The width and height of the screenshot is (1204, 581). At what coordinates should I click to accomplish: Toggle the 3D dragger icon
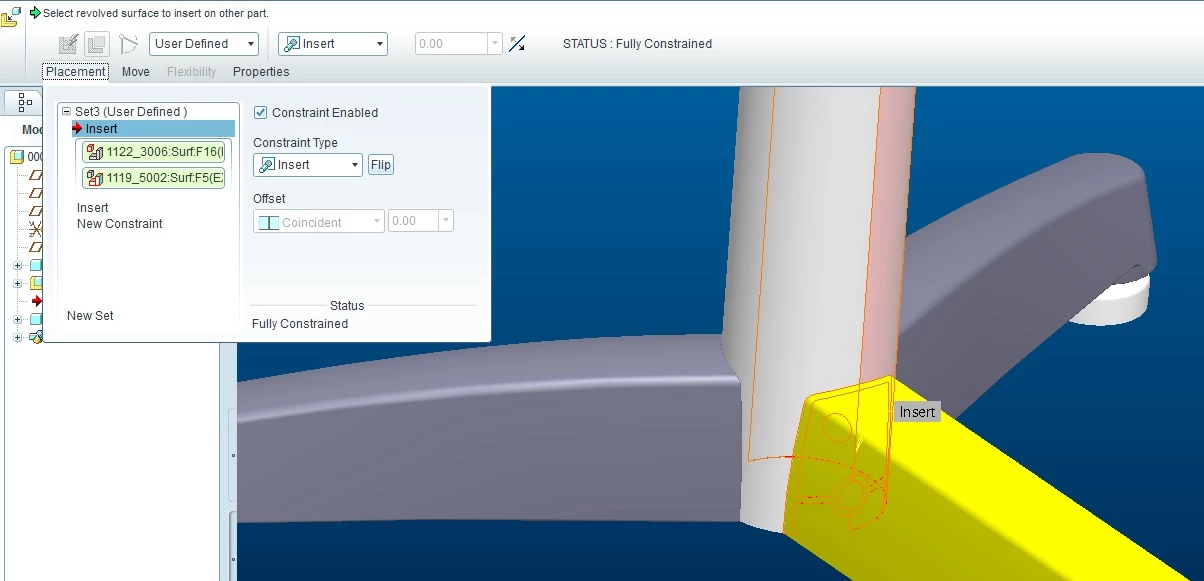128,44
